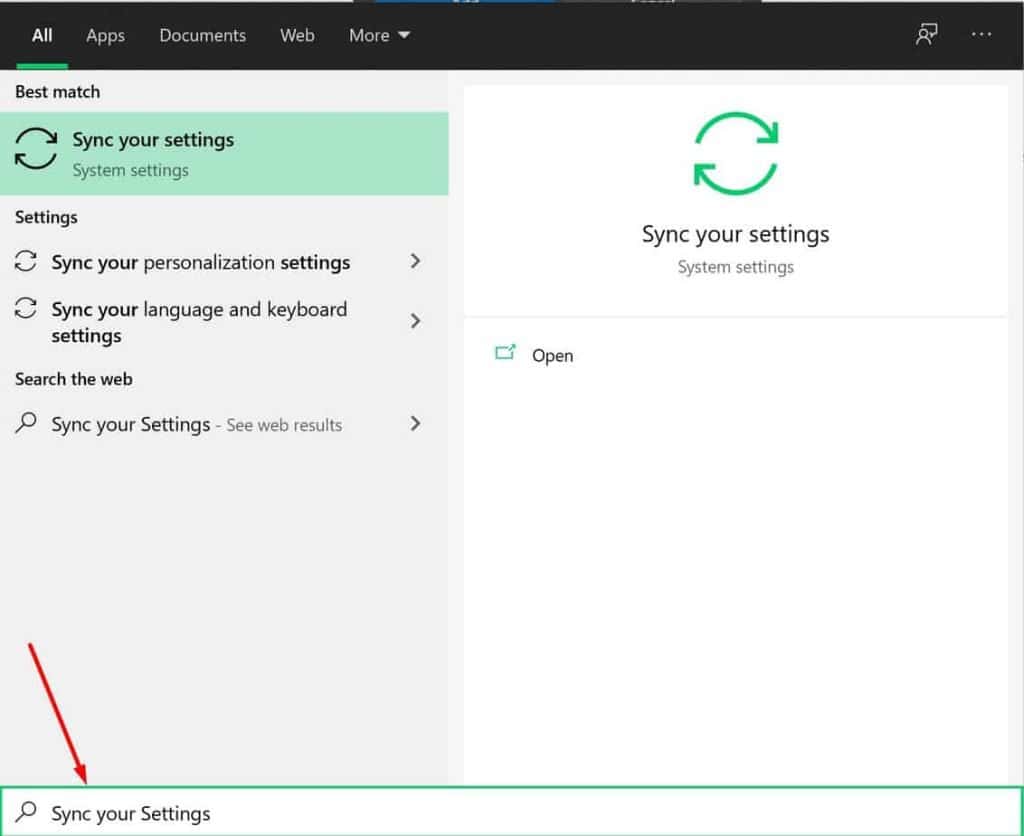Expand arrow for personalization settings result
The height and width of the screenshot is (836, 1024).
click(415, 261)
